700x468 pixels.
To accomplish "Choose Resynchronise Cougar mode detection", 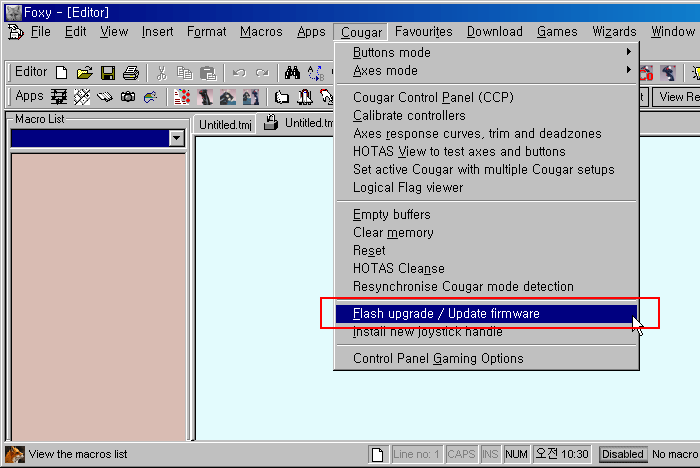I will click(487, 286).
